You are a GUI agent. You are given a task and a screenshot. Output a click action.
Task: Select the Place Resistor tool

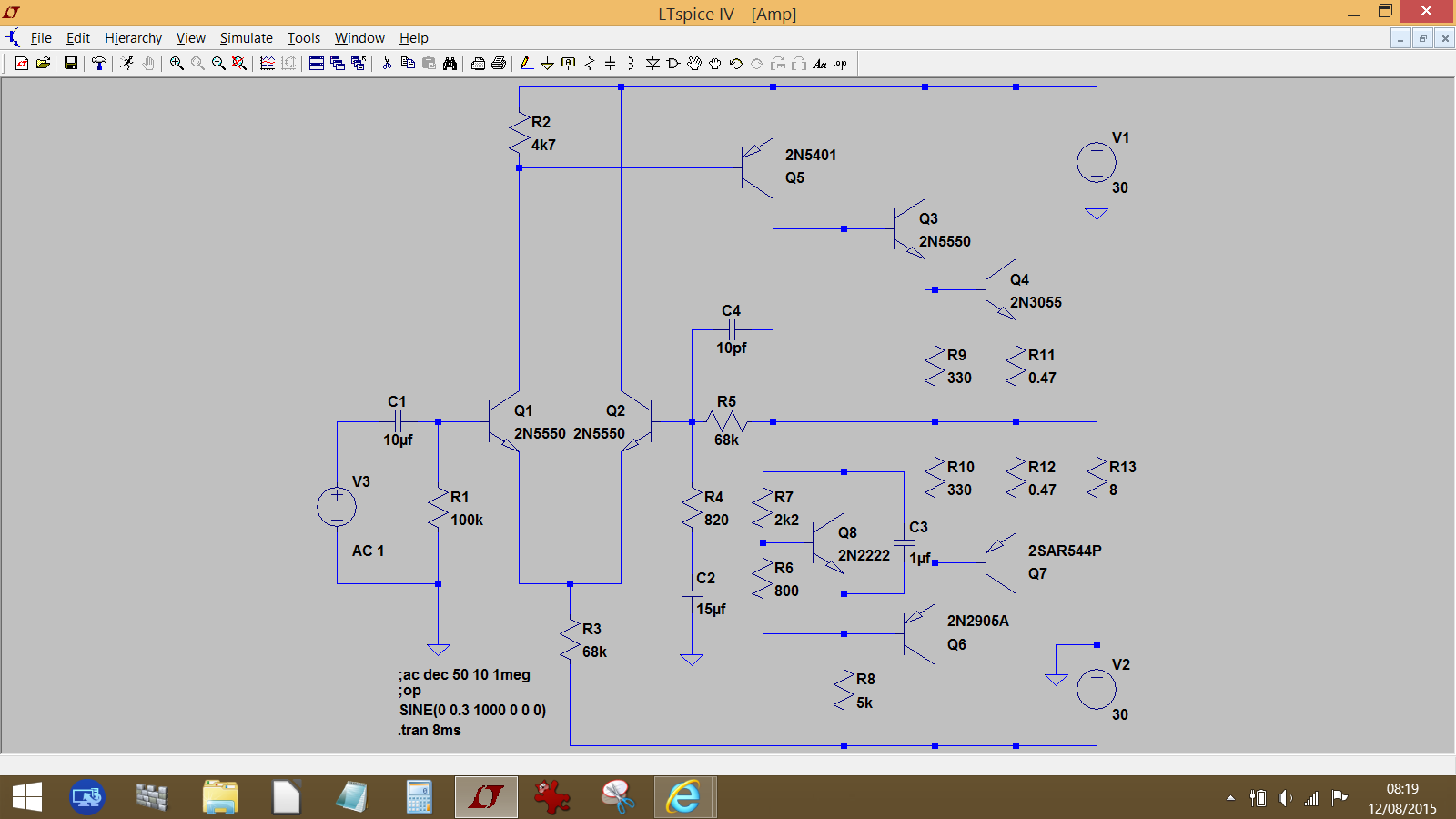coord(590,63)
